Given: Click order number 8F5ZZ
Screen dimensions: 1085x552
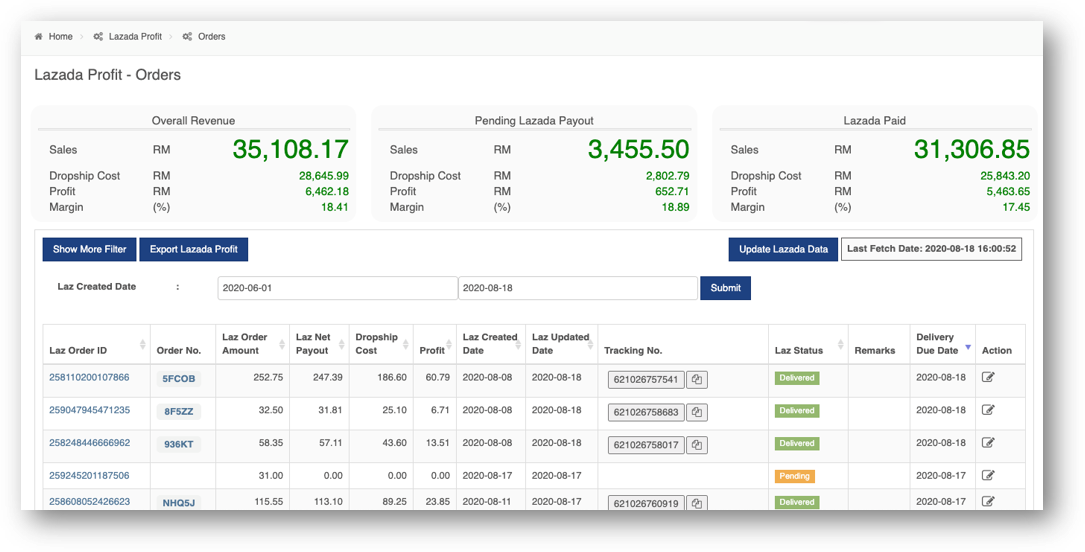Looking at the screenshot, I should click(179, 411).
